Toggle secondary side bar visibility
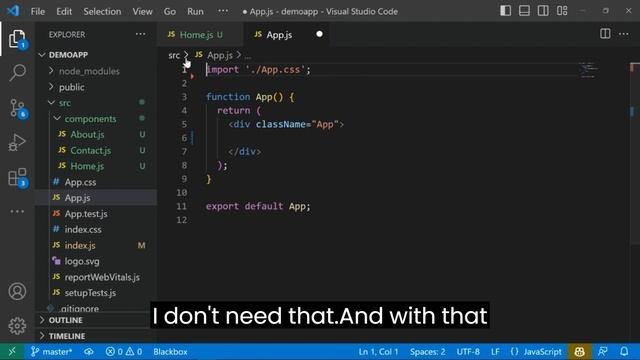Screen dimensions: 640x360 (543, 11)
